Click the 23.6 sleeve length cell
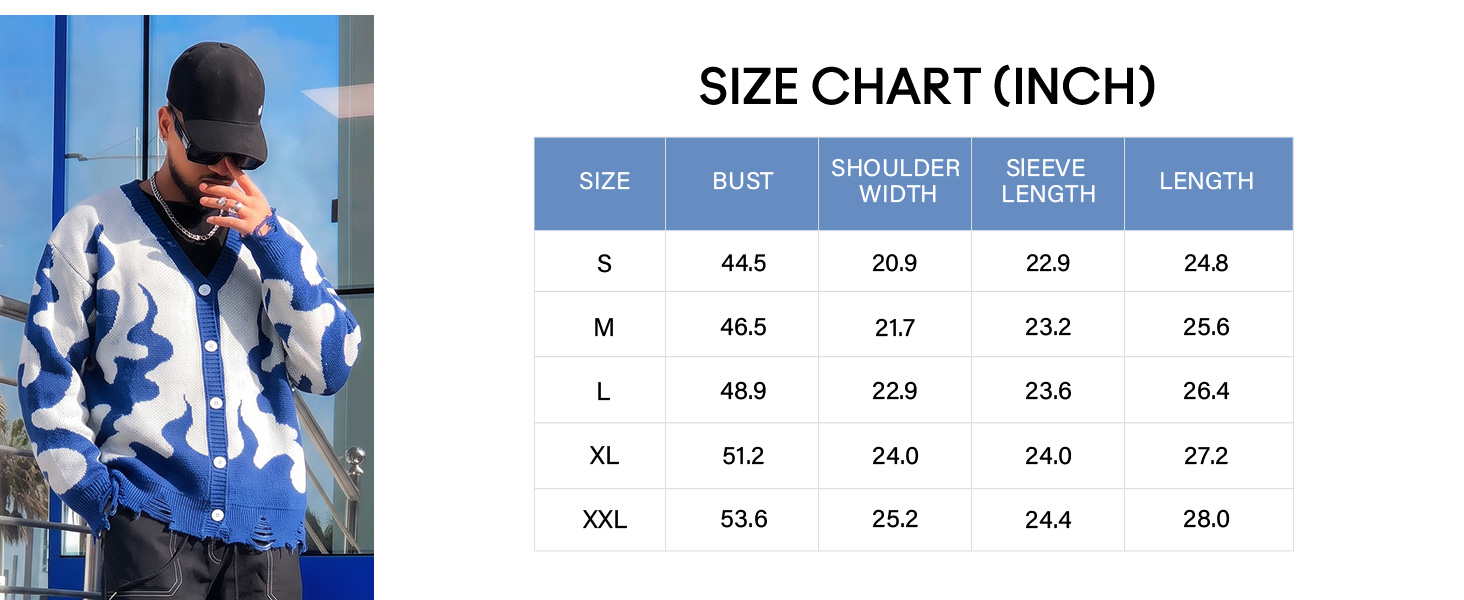 pos(1048,392)
